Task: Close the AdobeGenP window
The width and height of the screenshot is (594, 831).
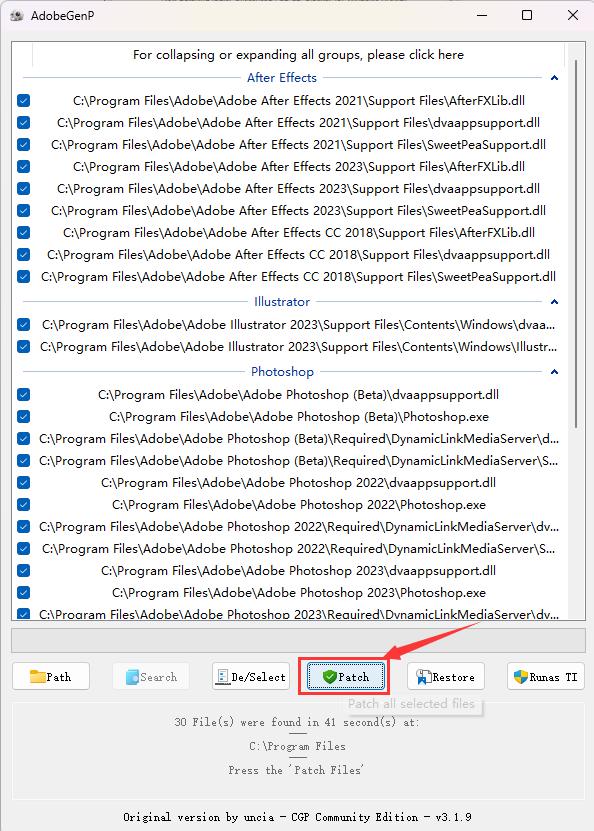Action: 573,15
